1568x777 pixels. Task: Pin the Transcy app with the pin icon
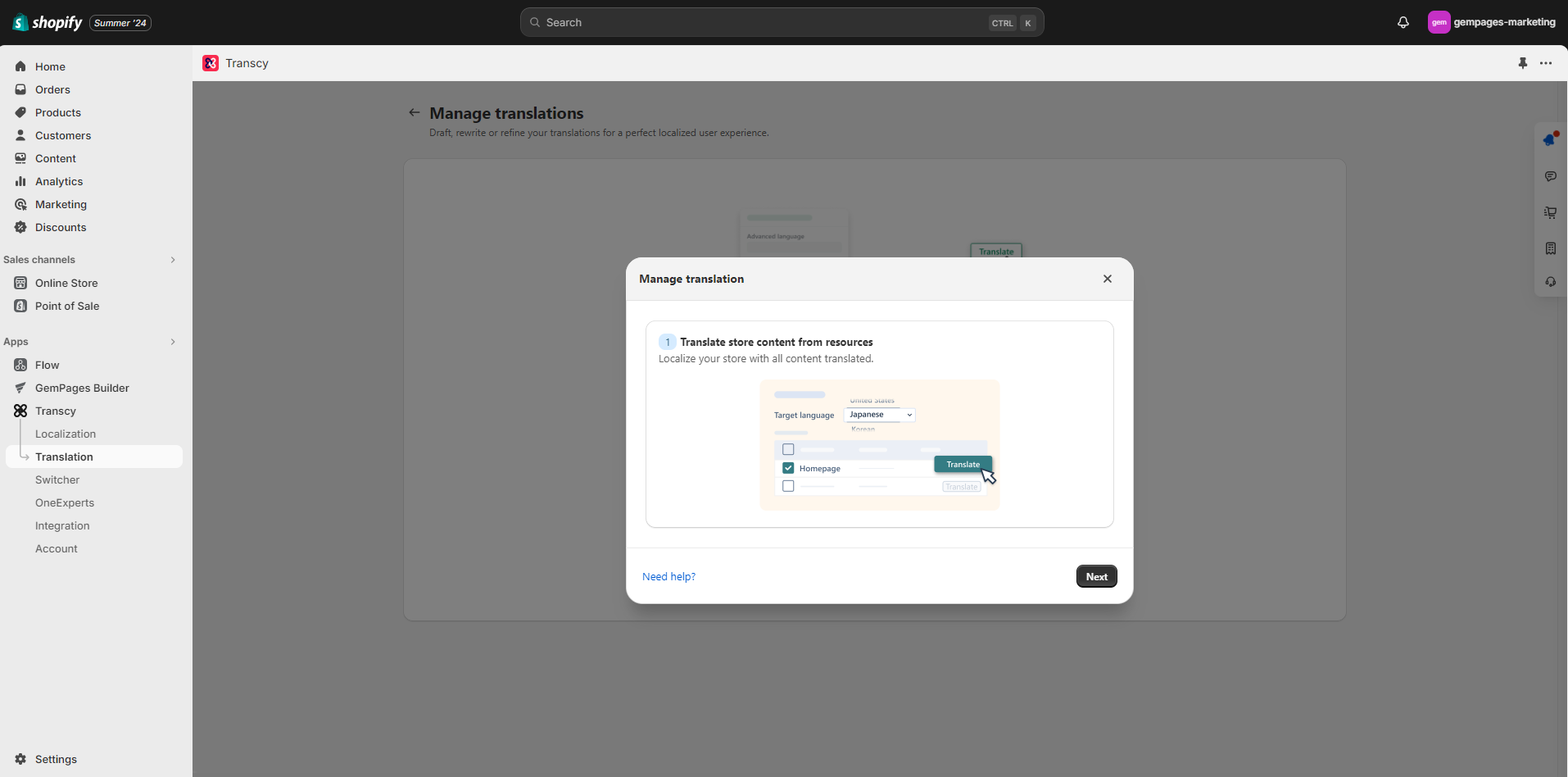click(x=1523, y=63)
